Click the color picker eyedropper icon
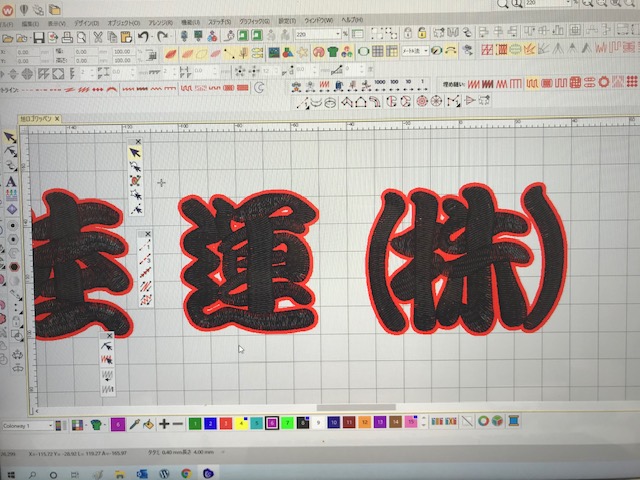The height and width of the screenshot is (480, 640). tap(134, 424)
